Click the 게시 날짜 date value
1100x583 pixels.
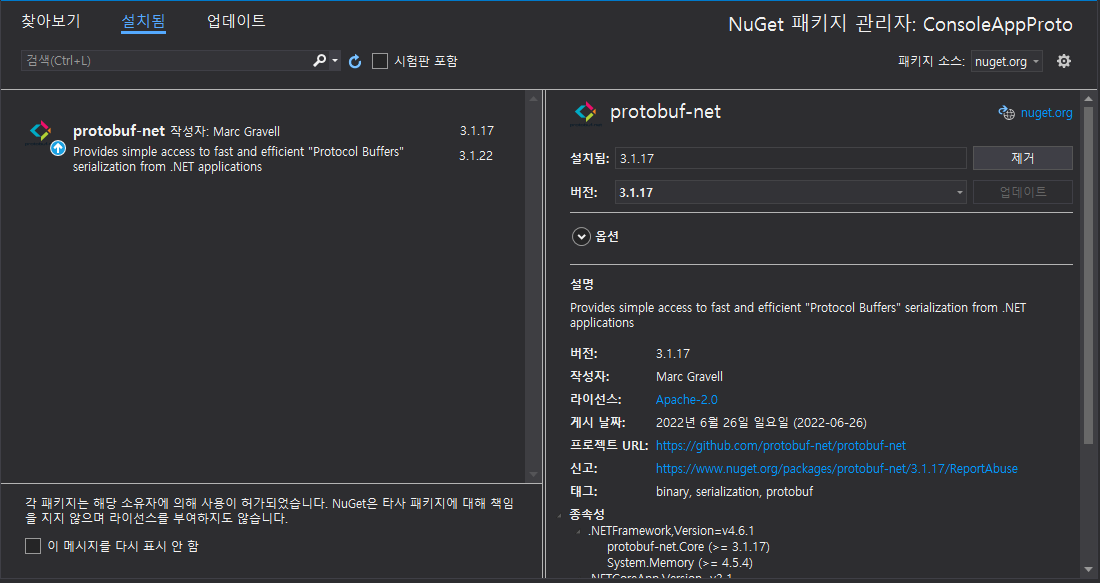click(x=760, y=422)
